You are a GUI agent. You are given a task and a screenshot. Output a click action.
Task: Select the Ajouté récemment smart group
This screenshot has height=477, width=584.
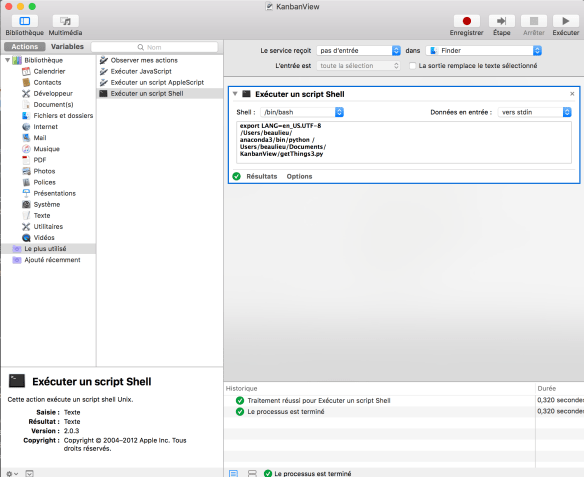[48, 260]
